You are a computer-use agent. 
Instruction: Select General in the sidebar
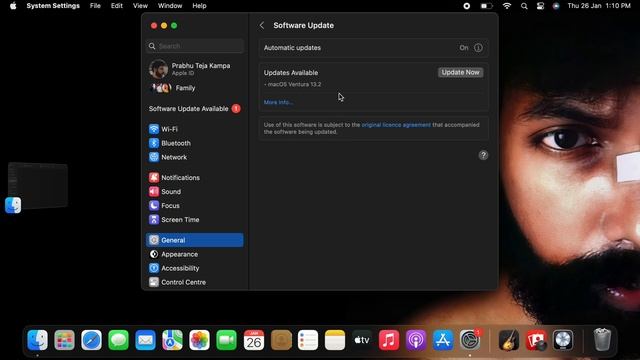point(195,240)
